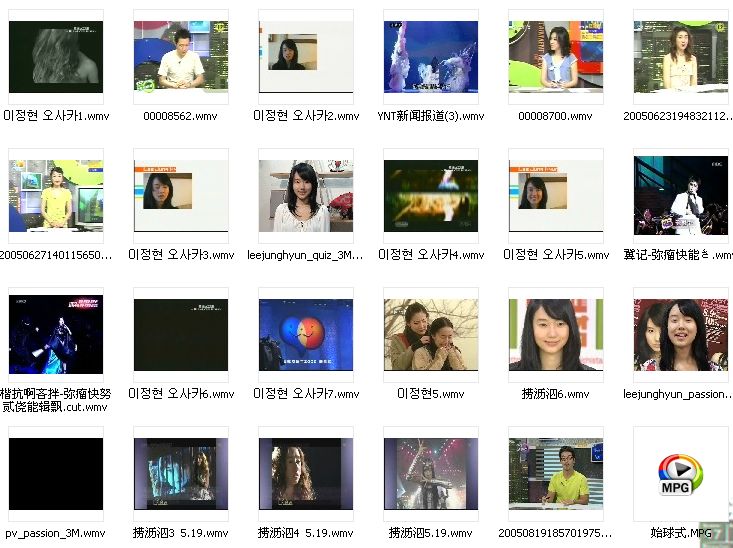Select the 이정현 오사카4.wmv thumbnail

[x=431, y=196]
